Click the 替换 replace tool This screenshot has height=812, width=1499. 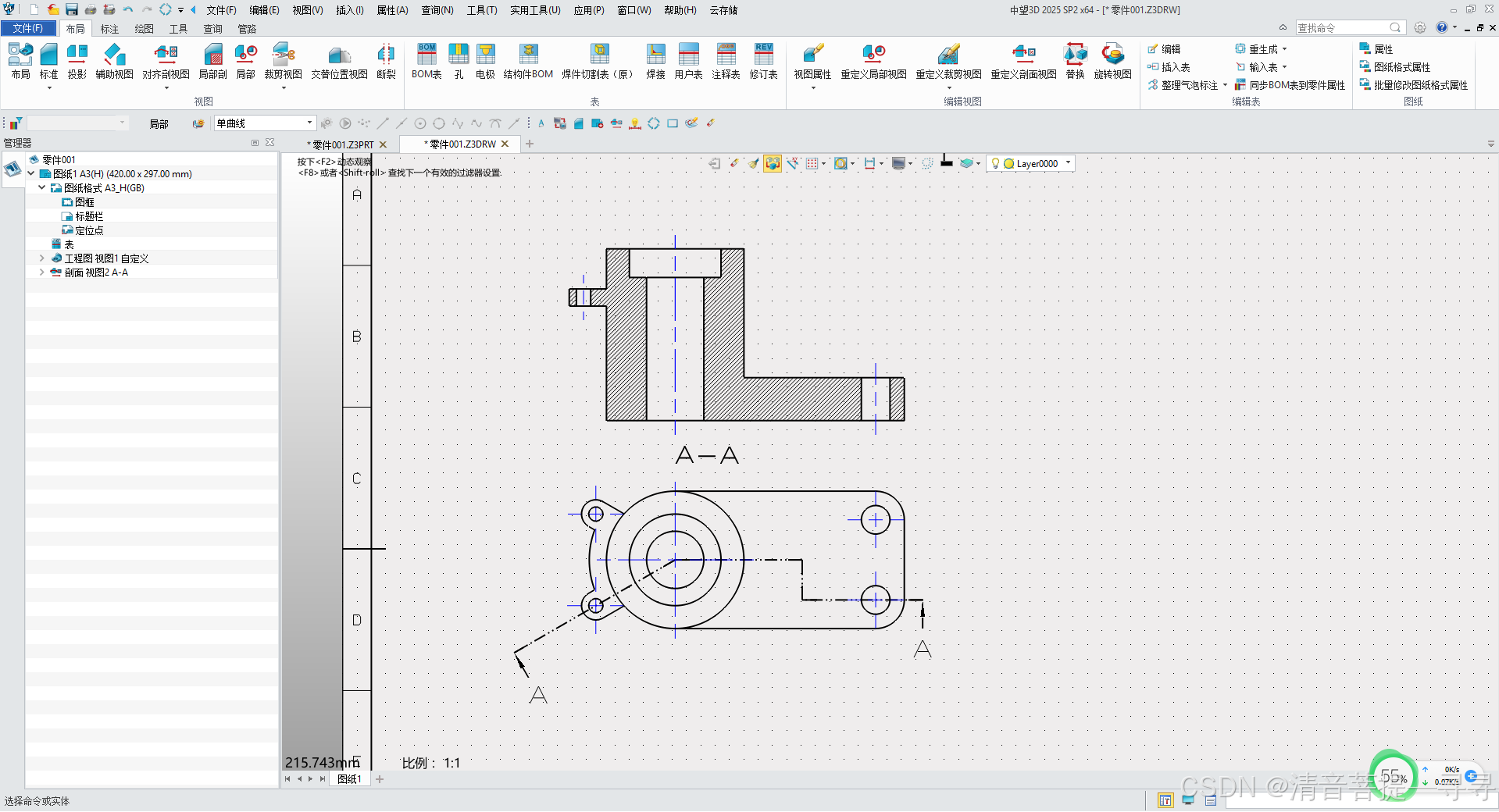(x=1075, y=62)
